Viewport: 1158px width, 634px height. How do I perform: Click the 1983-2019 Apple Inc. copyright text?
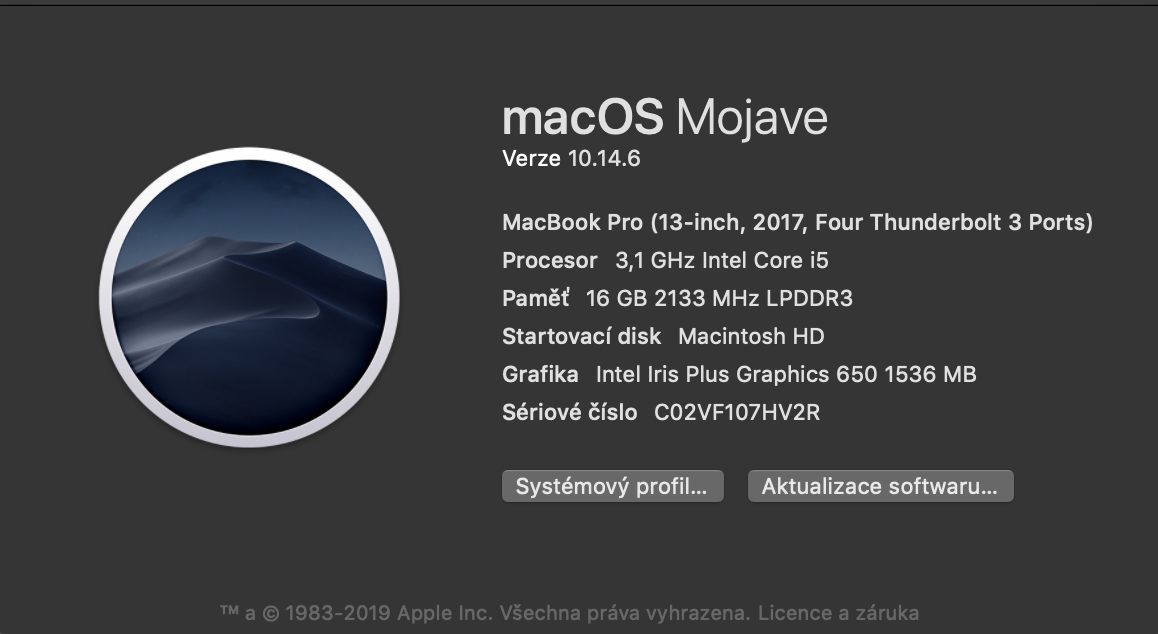click(388, 612)
